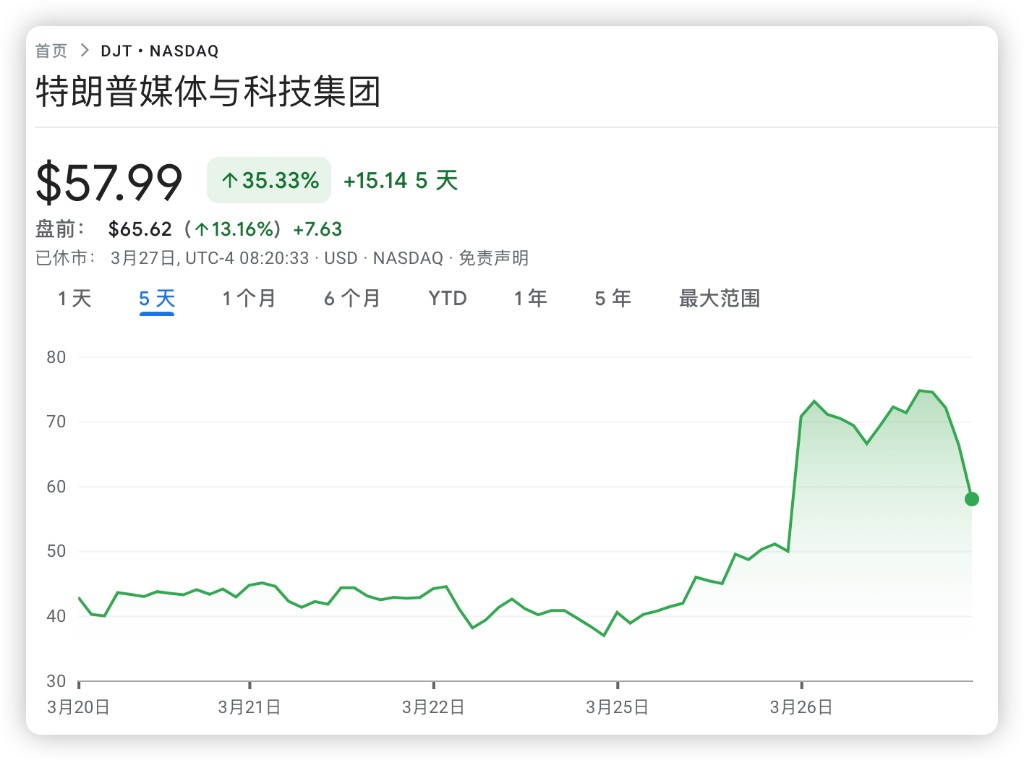
Task: Open the DJT · NASDAQ breadcrumb
Action: [159, 51]
